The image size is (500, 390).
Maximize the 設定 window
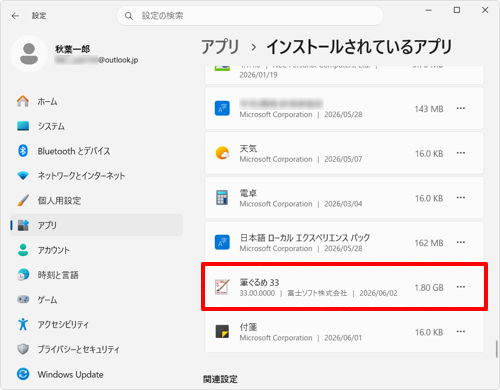[457, 10]
